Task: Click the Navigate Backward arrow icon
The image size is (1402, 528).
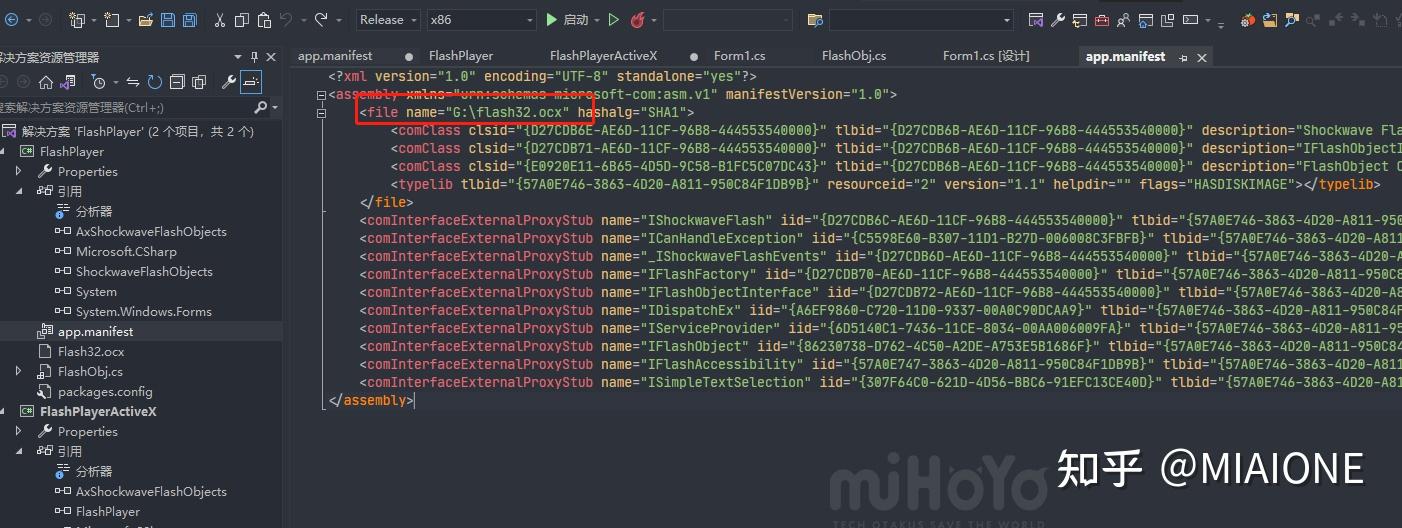Action: (11, 20)
